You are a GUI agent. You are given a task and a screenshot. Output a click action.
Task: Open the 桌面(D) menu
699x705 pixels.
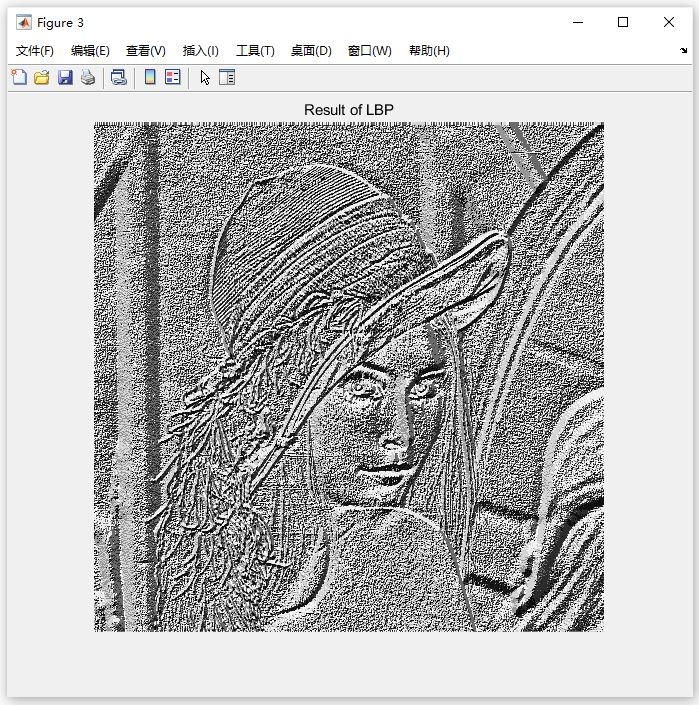(311, 51)
